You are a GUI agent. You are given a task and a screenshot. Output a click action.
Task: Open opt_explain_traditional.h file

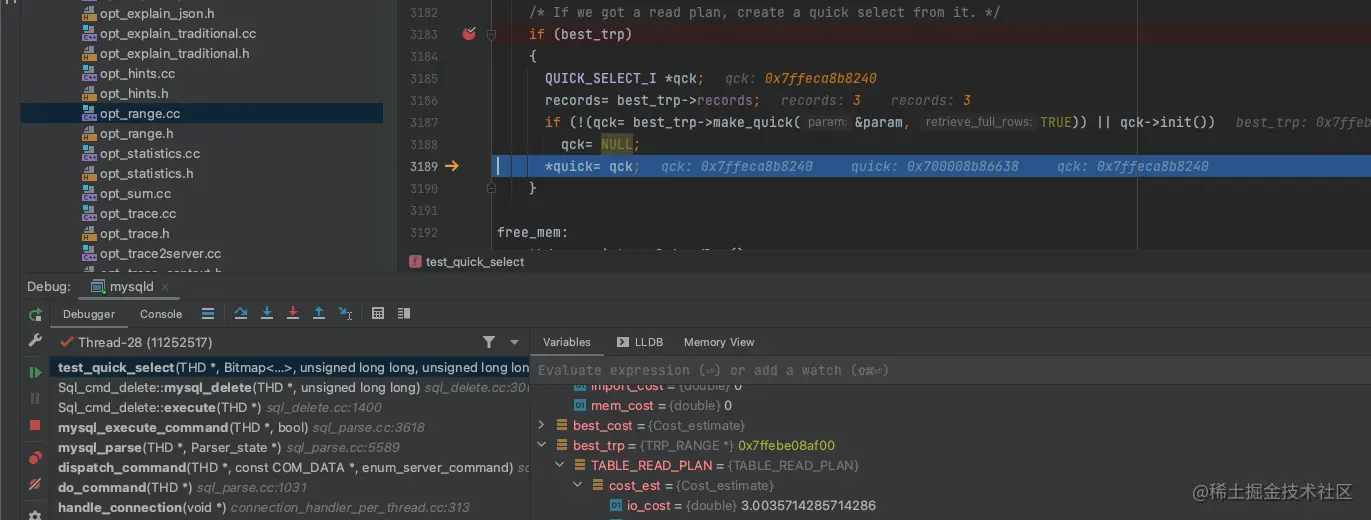tap(175, 54)
